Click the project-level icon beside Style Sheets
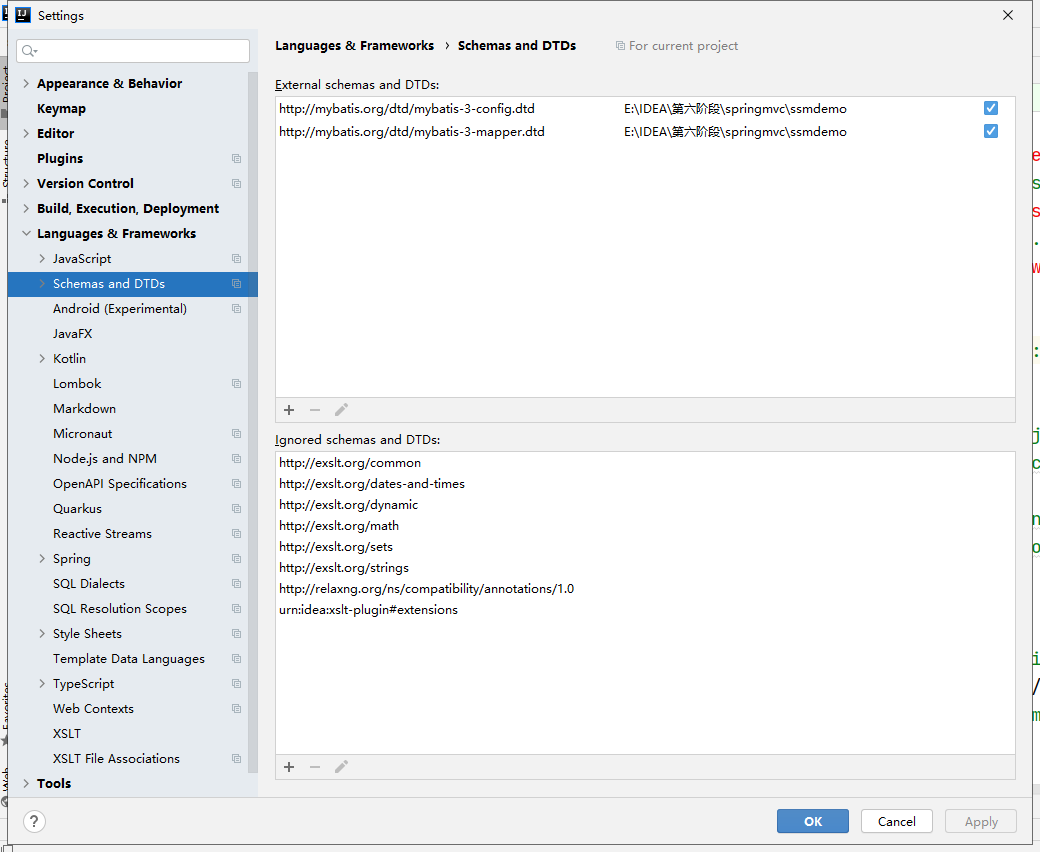1040x852 pixels. tap(236, 634)
